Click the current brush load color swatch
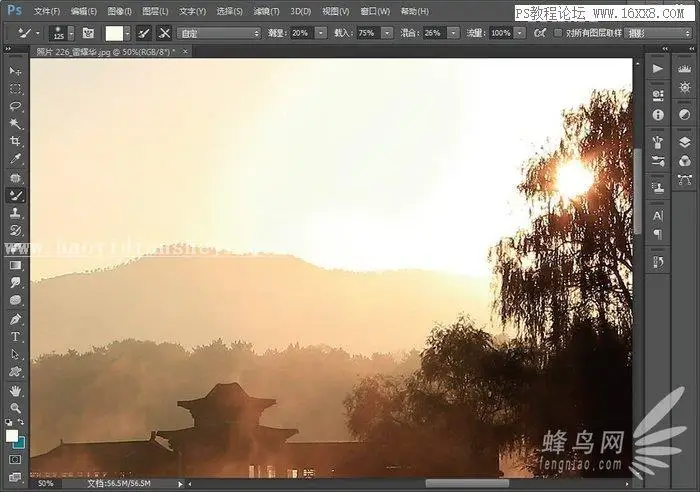 (x=114, y=33)
